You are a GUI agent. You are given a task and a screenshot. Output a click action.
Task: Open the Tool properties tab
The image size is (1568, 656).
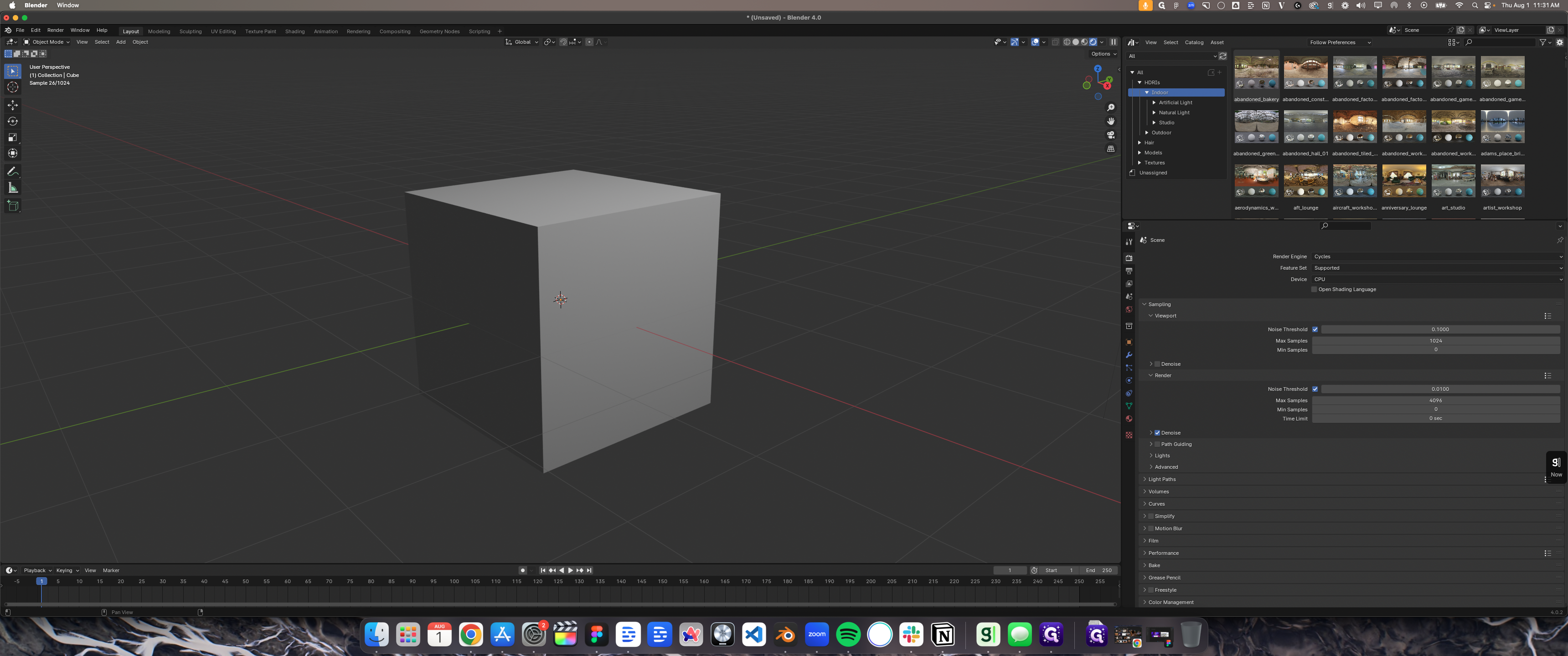1129,241
